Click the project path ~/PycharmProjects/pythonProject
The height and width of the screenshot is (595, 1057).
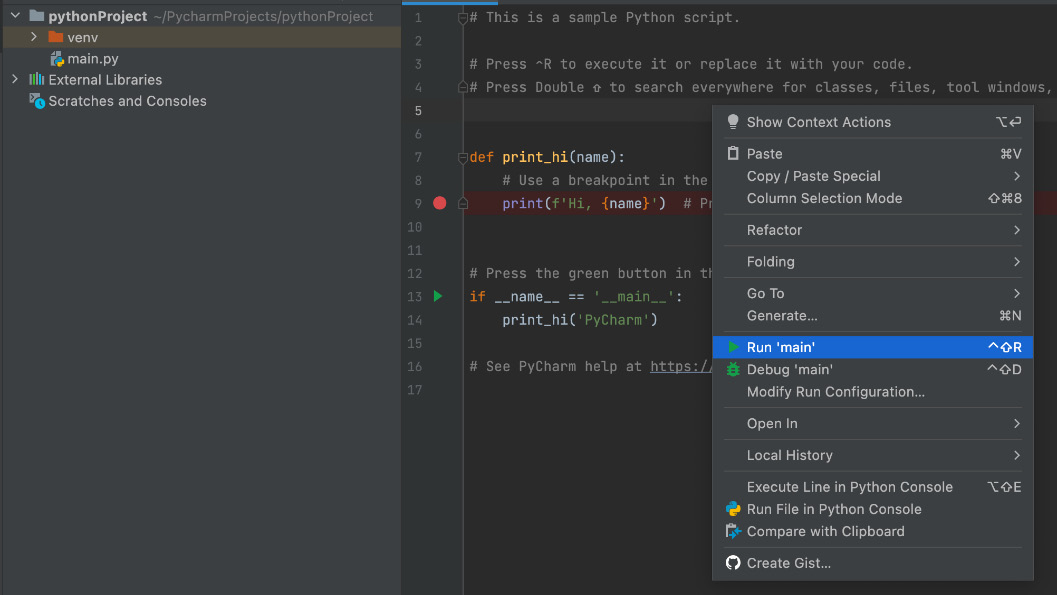(x=263, y=15)
